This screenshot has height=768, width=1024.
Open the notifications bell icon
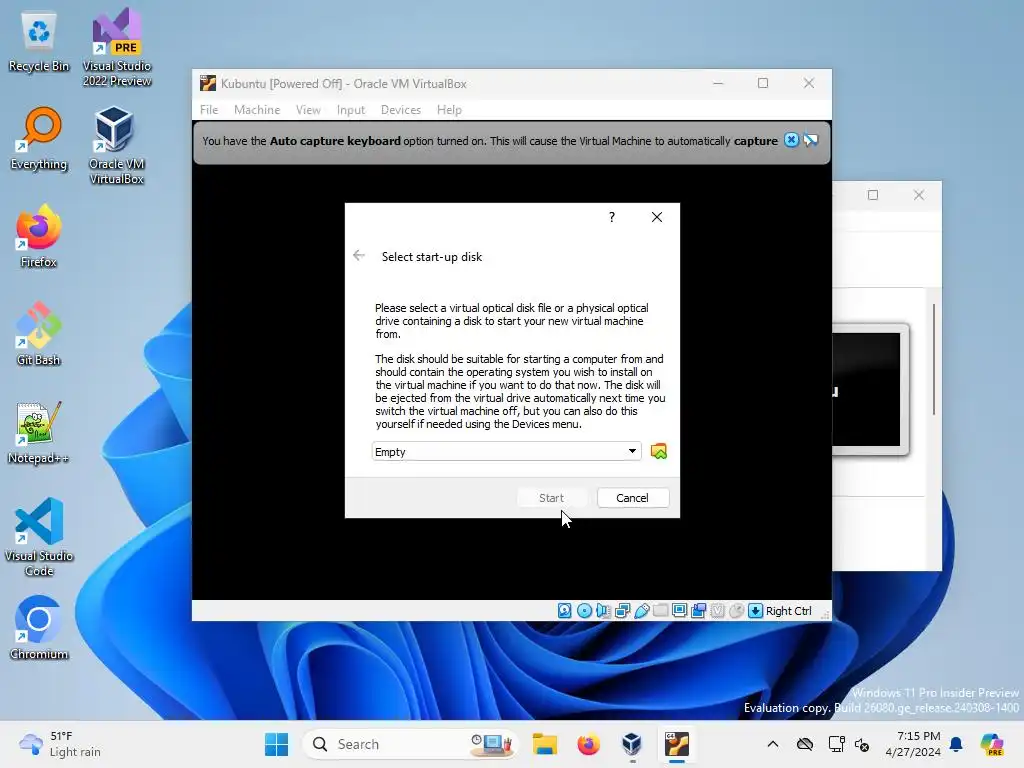956,744
